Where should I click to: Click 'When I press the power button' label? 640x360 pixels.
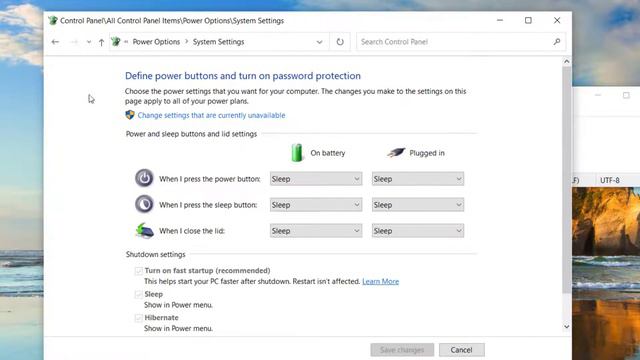point(210,179)
